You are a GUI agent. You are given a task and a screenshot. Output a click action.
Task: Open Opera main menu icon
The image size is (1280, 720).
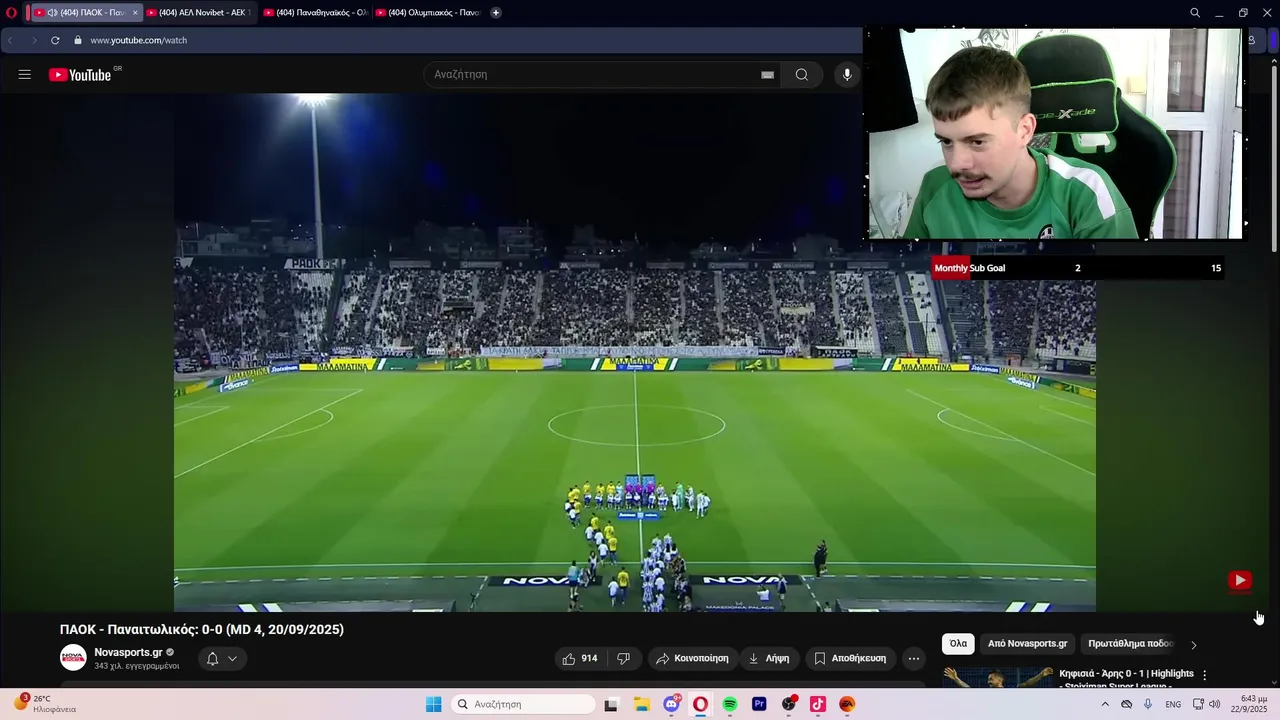coord(11,13)
